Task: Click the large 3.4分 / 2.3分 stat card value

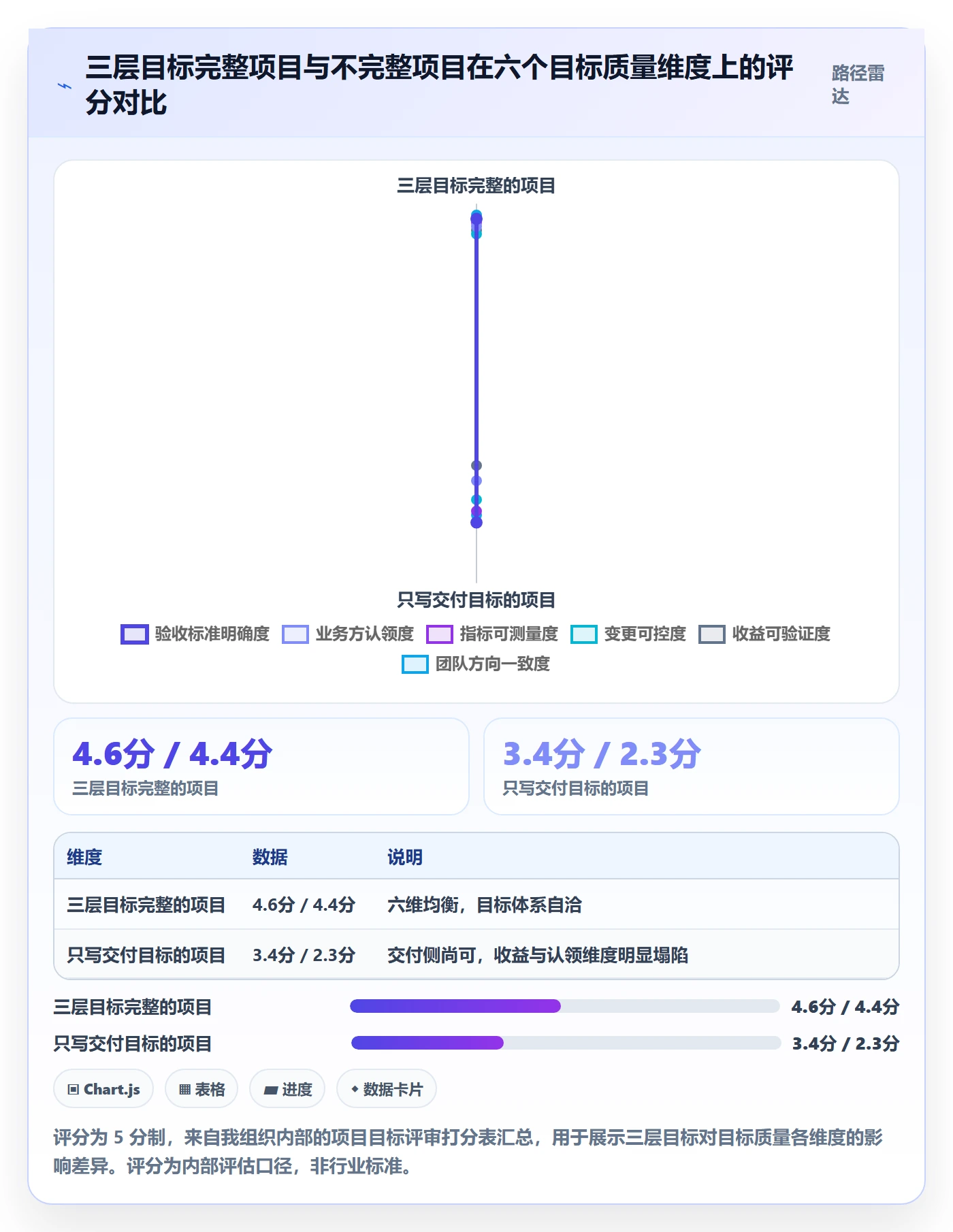Action: coord(602,754)
